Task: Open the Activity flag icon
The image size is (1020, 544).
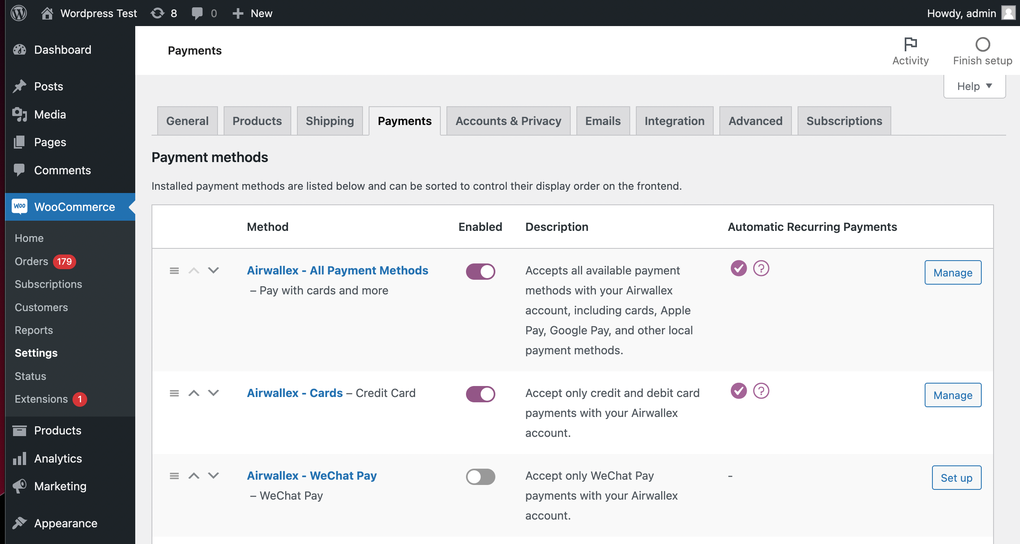Action: tap(910, 45)
